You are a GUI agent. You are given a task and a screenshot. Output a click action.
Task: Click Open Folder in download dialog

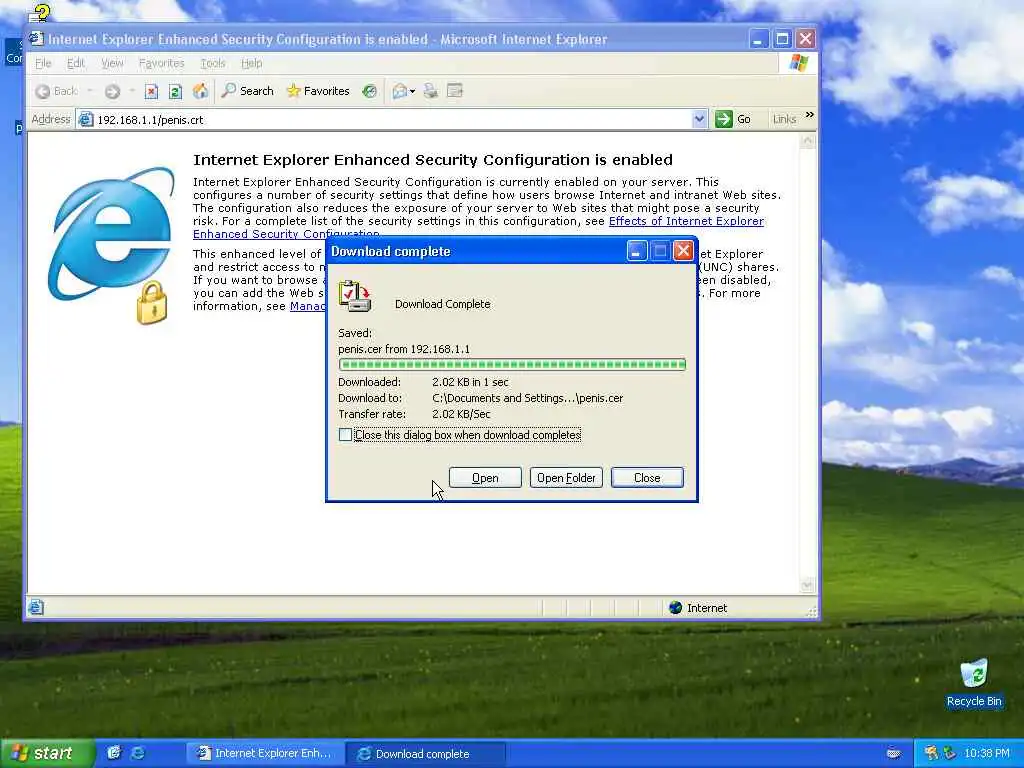click(x=566, y=478)
